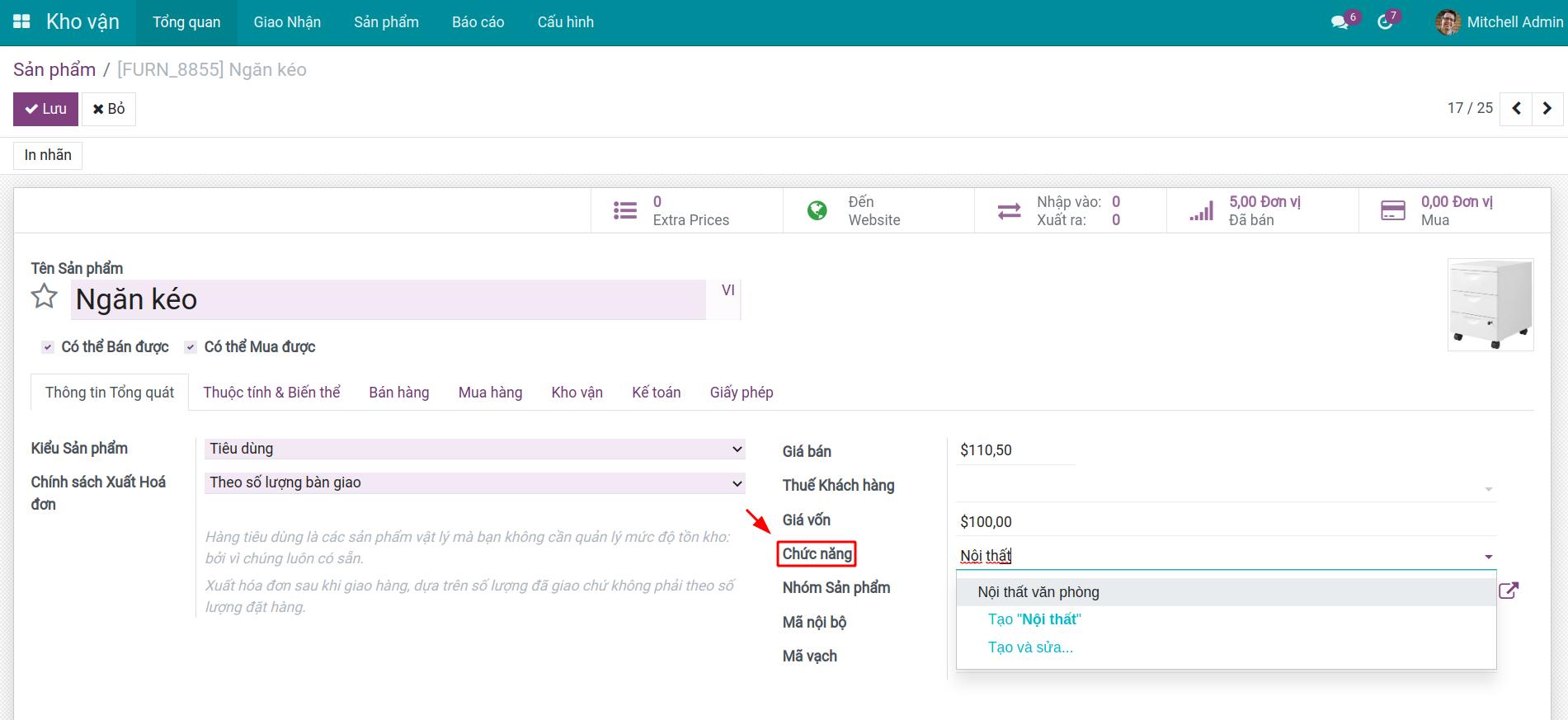
Task: Open the activities clock icon
Action: pos(1385,22)
